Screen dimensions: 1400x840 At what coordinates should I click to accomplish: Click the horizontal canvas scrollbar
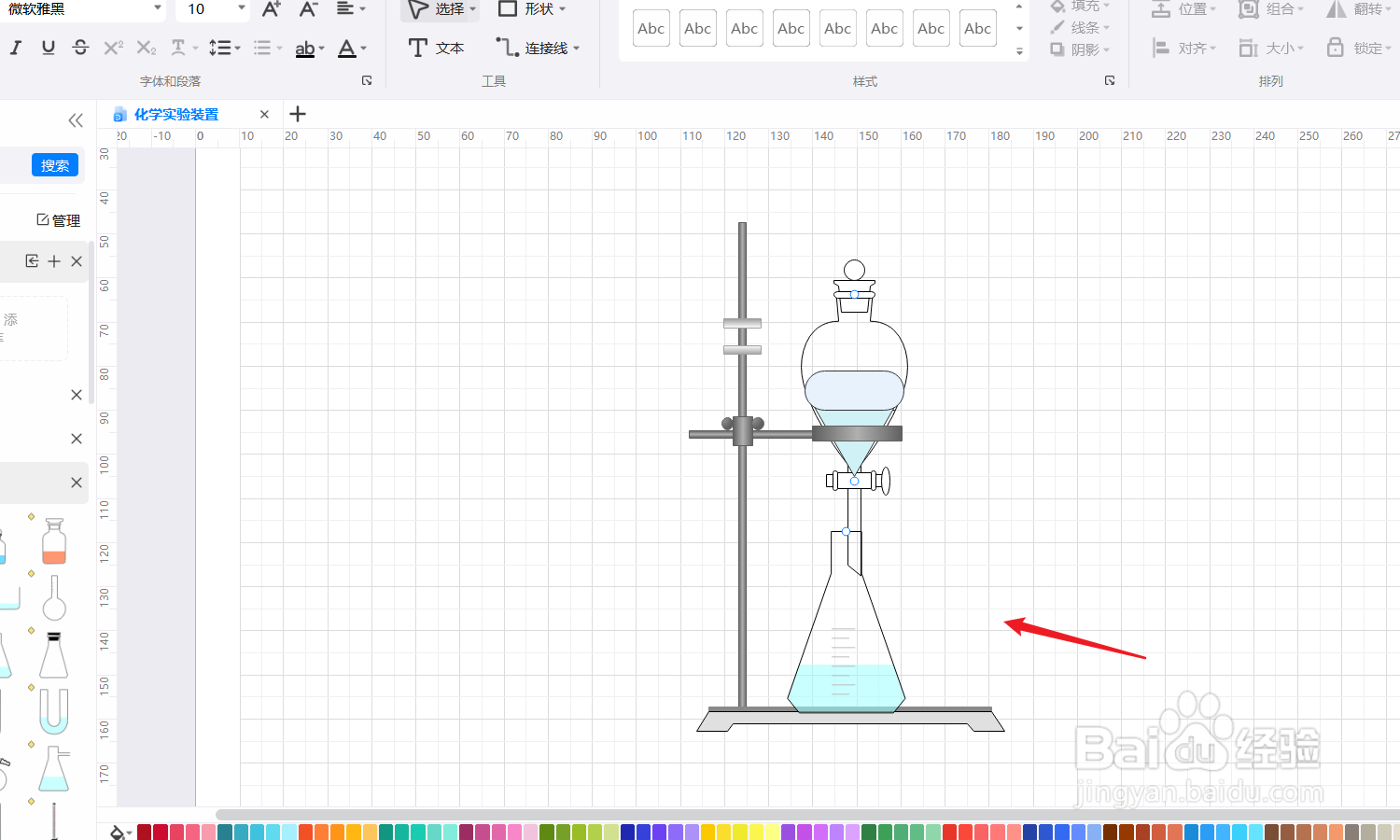807,815
